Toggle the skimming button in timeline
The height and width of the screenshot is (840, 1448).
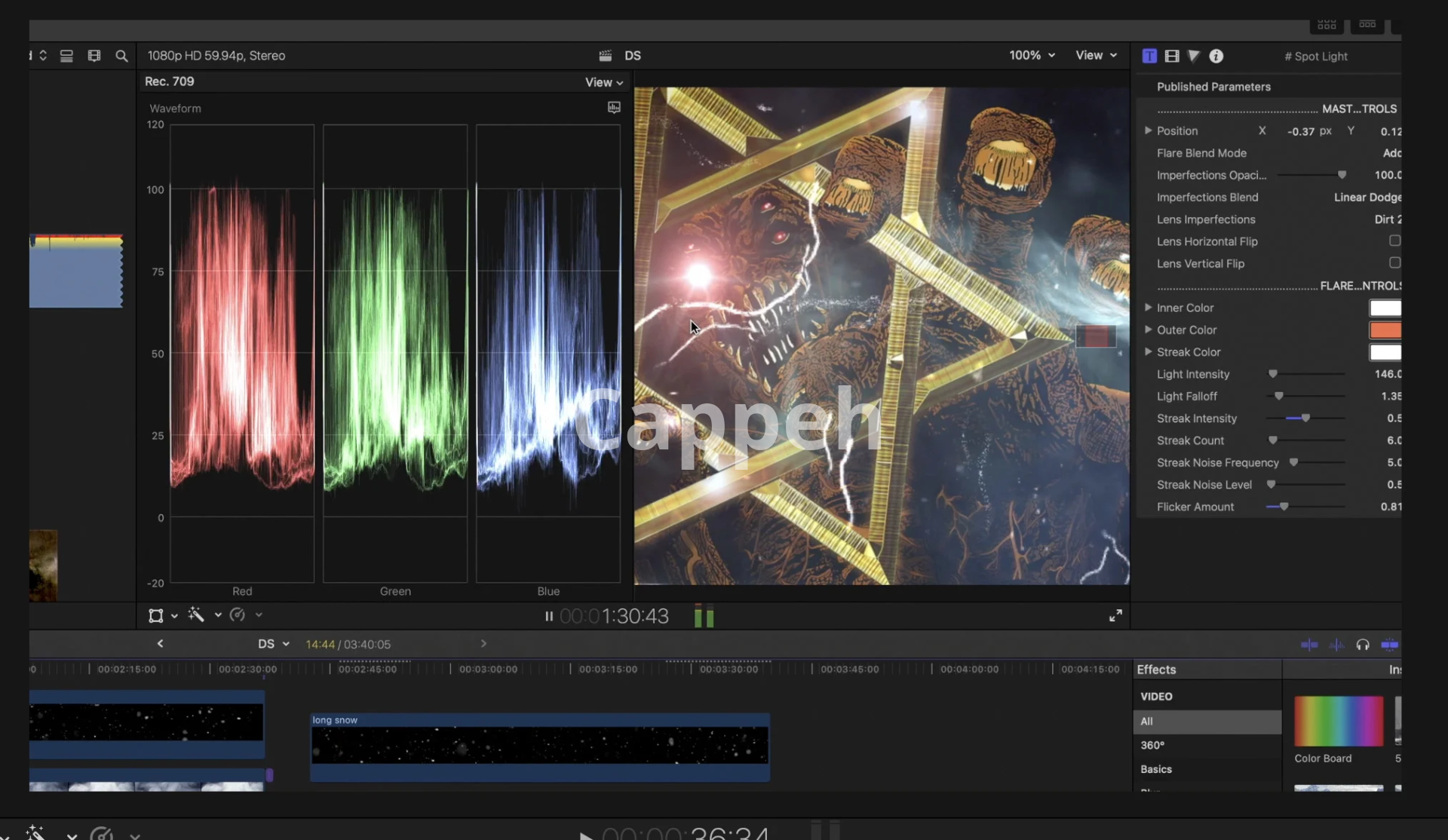click(x=1309, y=645)
